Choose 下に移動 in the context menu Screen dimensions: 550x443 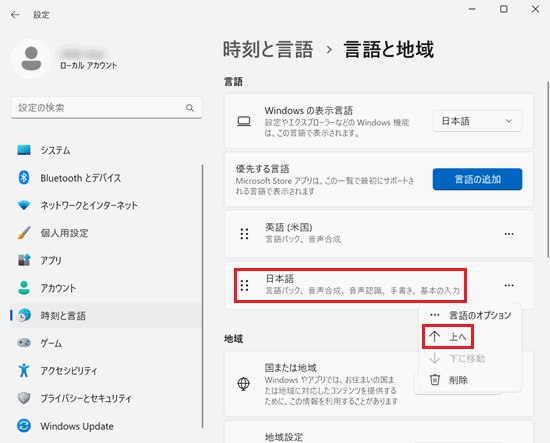[470, 358]
